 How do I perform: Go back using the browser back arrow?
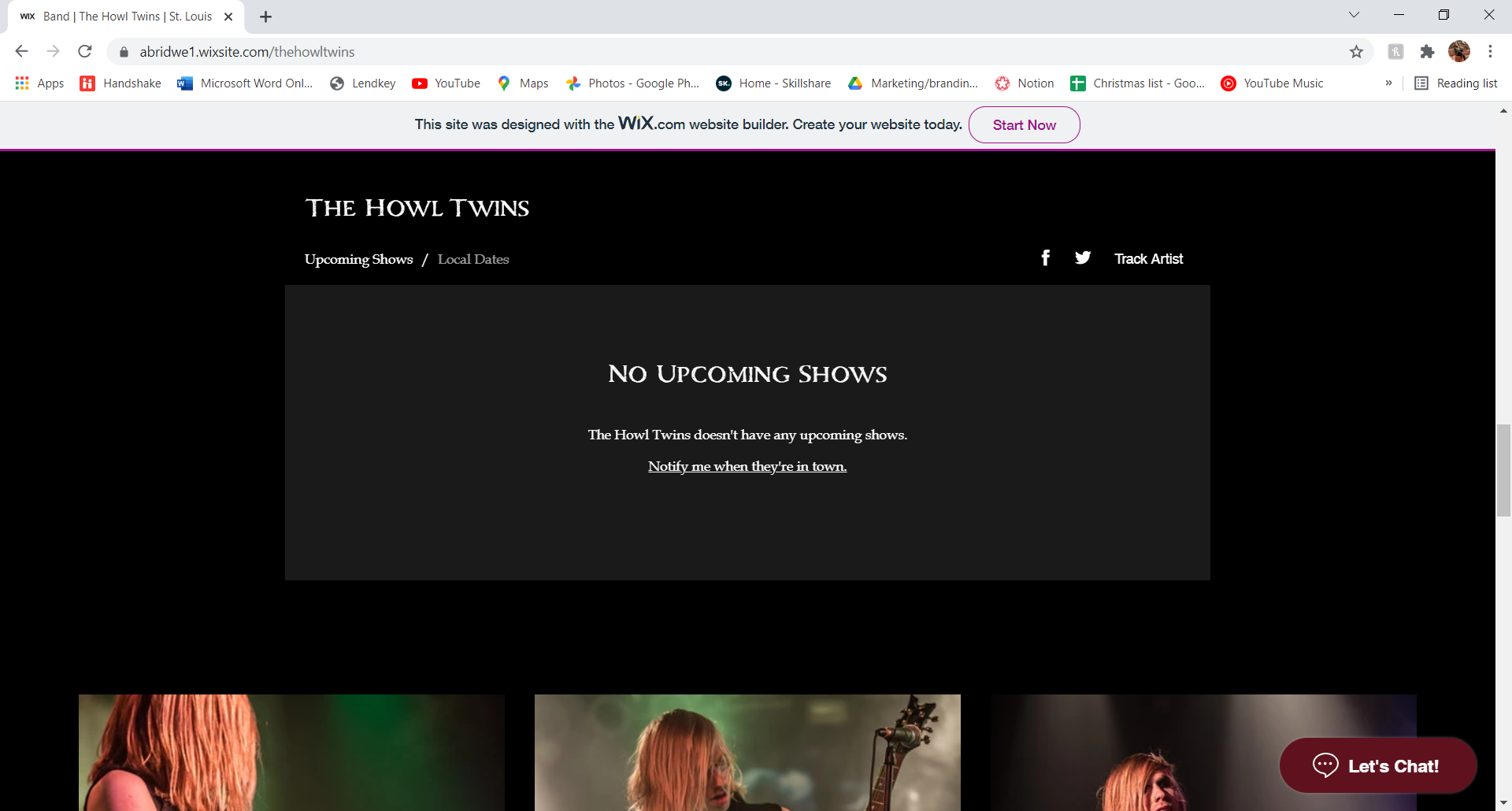coord(21,51)
